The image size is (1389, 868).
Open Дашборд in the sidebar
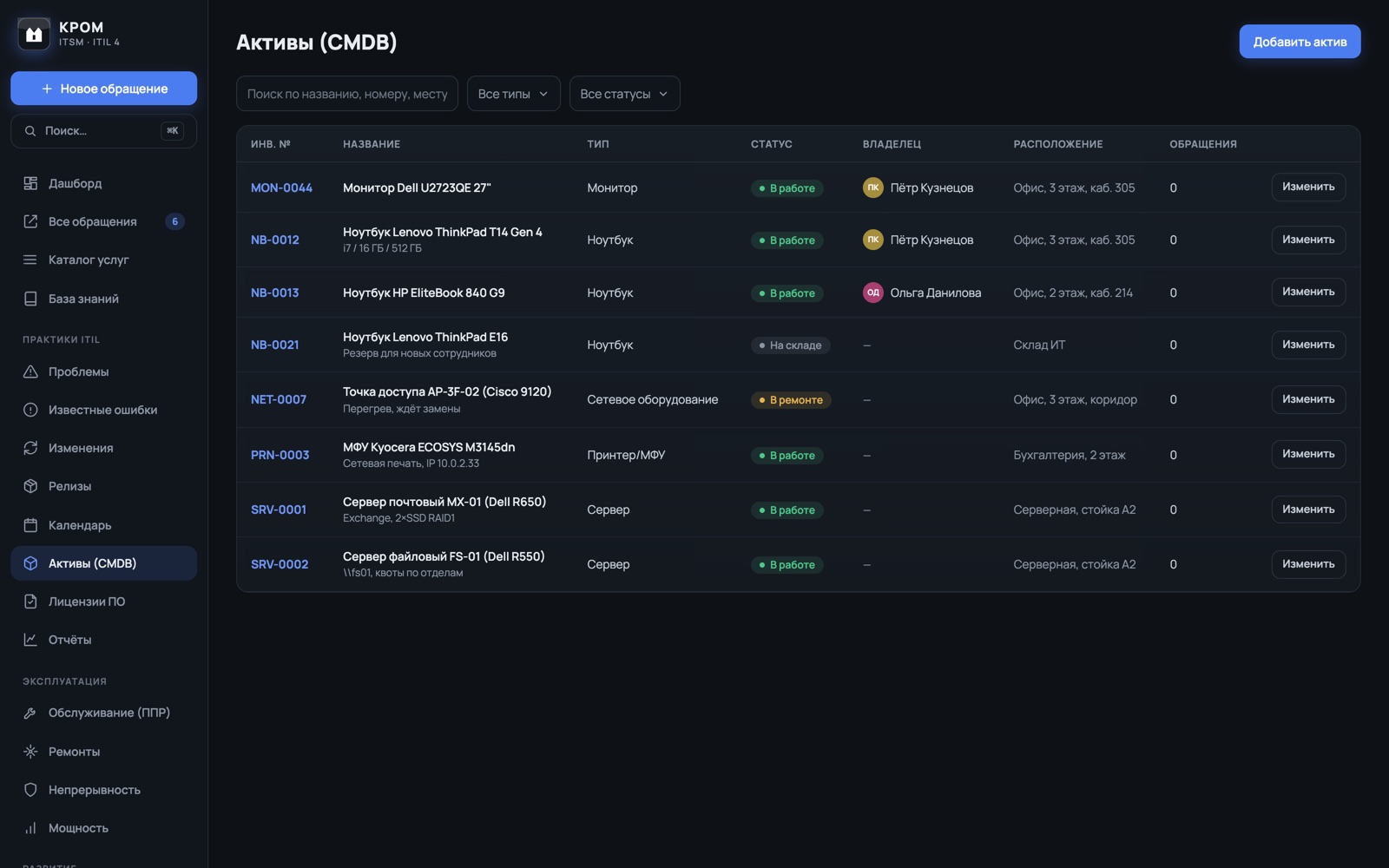pyautogui.click(x=103, y=183)
